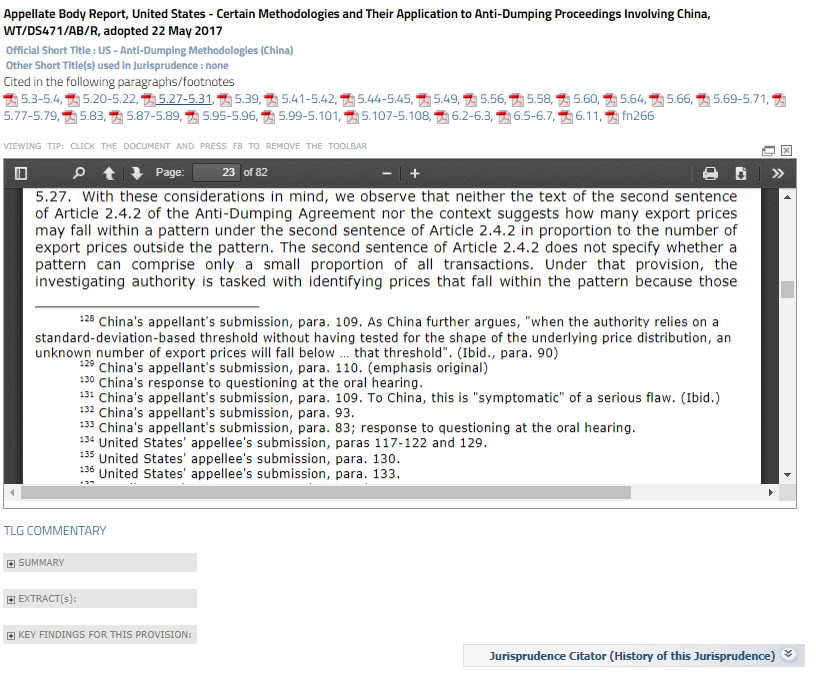Open paragraph 5.49 link
Screen dimensions: 816x688
click(x=445, y=99)
